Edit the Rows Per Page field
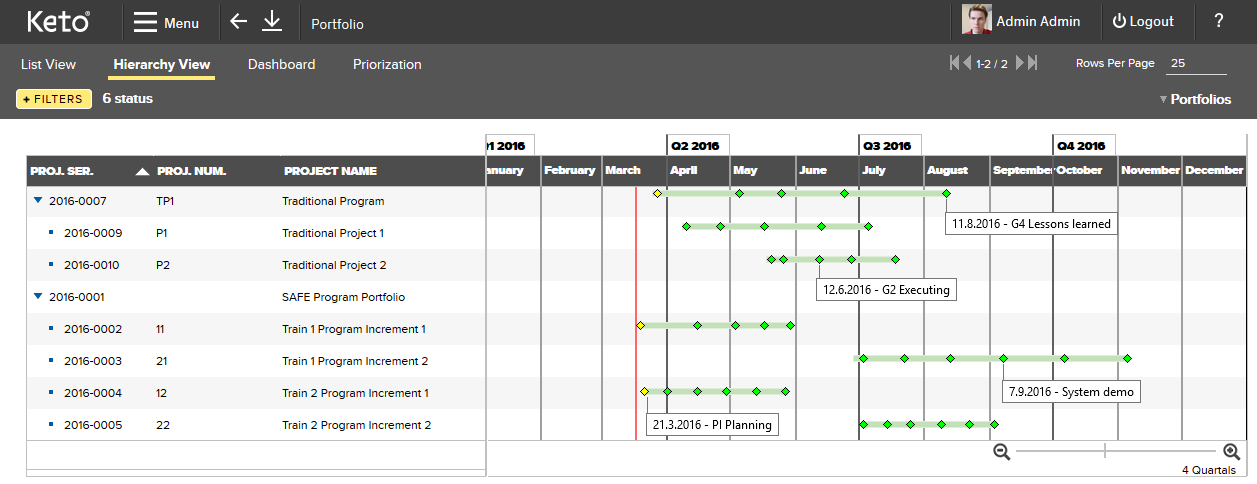Screen dimensions: 1257x484 point(1197,63)
